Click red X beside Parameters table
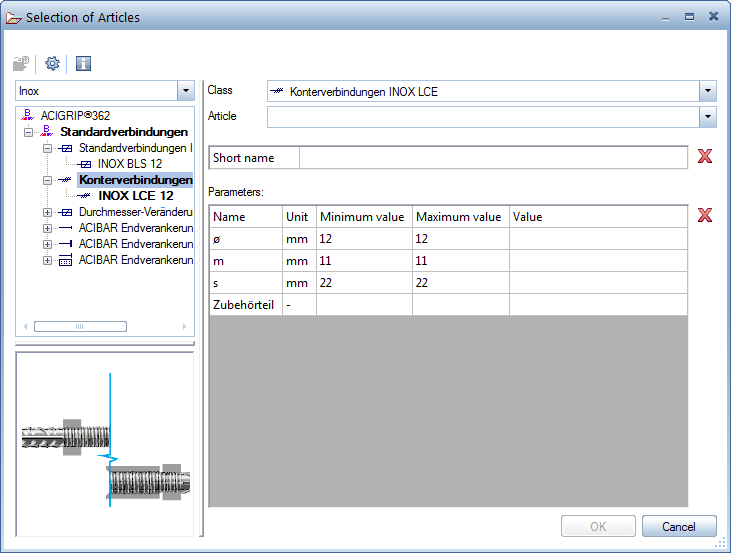 pyautogui.click(x=705, y=215)
